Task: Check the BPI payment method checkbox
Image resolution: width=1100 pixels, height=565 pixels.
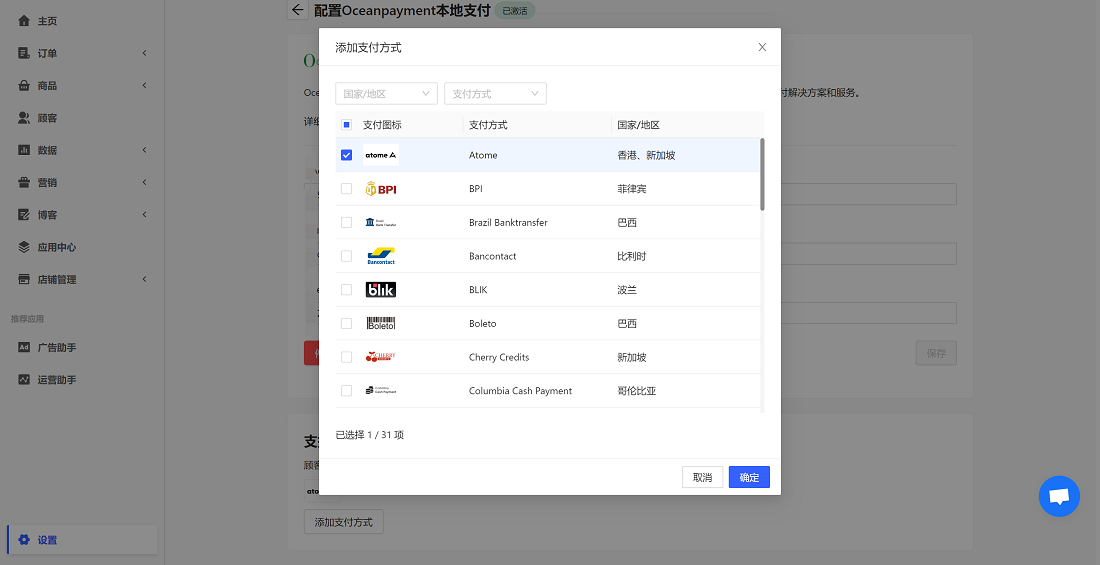Action: 347,189
